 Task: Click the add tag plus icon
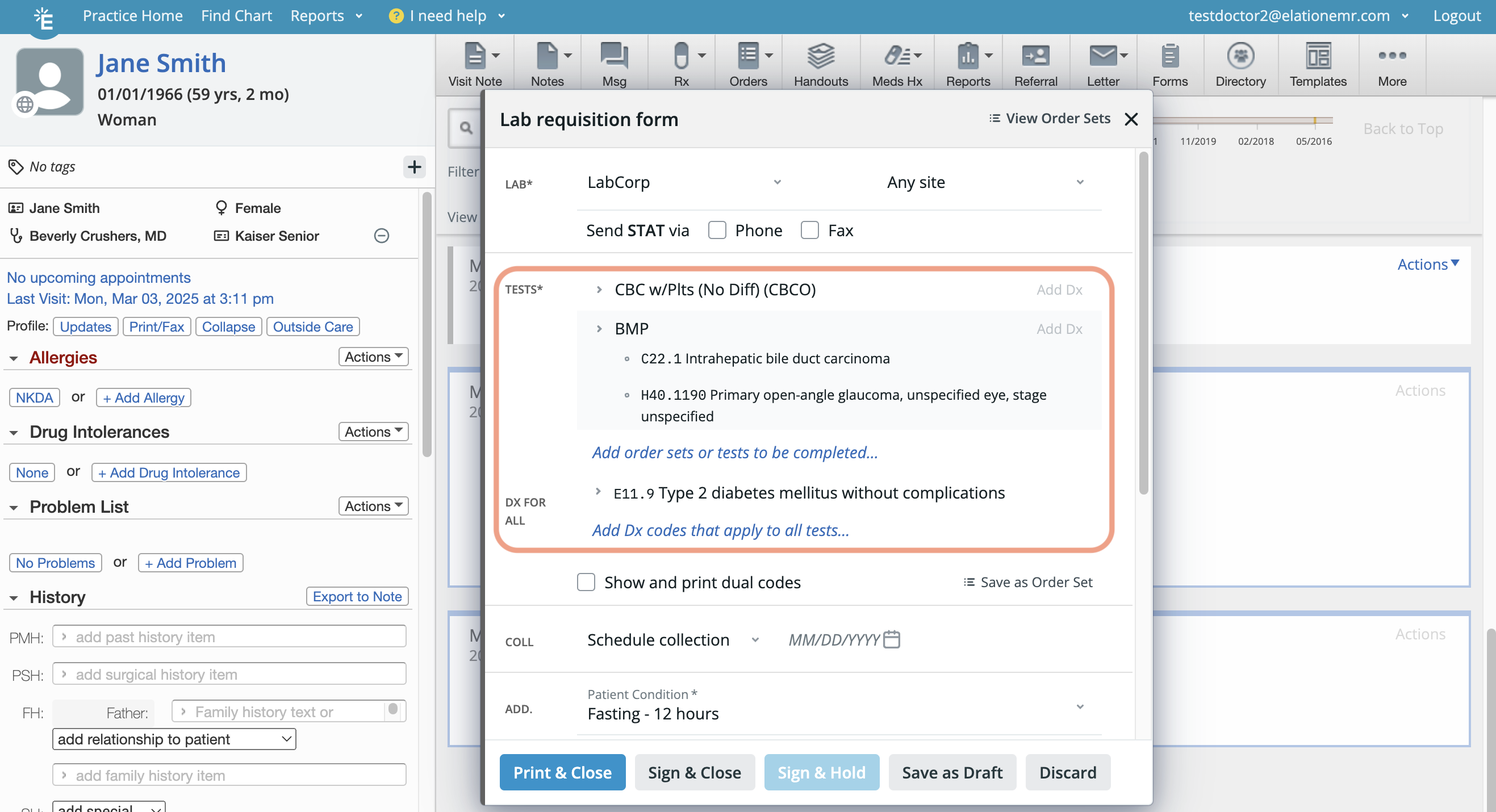(414, 167)
